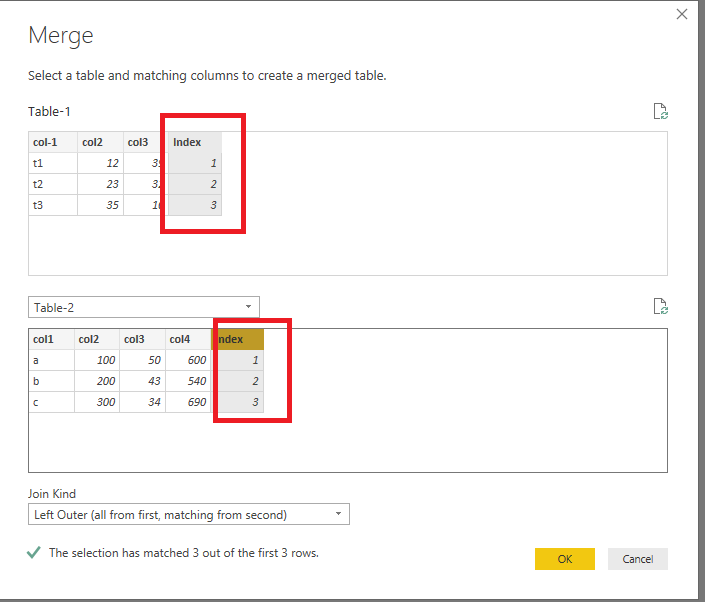Select col2 header in Table-1
Image resolution: width=705 pixels, height=602 pixels.
[x=101, y=142]
